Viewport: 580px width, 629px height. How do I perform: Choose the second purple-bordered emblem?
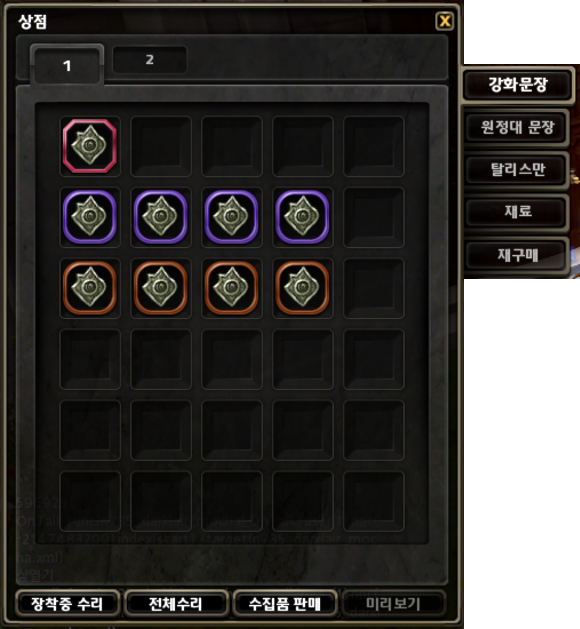[x=160, y=217]
